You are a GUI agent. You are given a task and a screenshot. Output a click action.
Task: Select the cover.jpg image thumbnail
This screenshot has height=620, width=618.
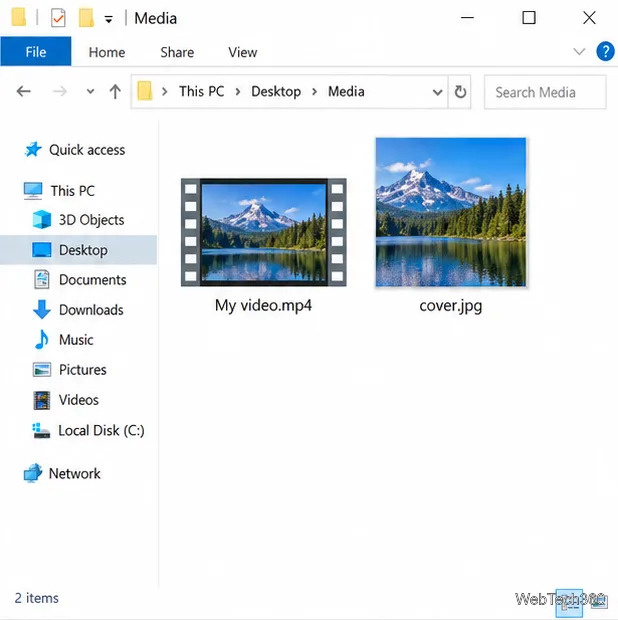[x=451, y=212]
